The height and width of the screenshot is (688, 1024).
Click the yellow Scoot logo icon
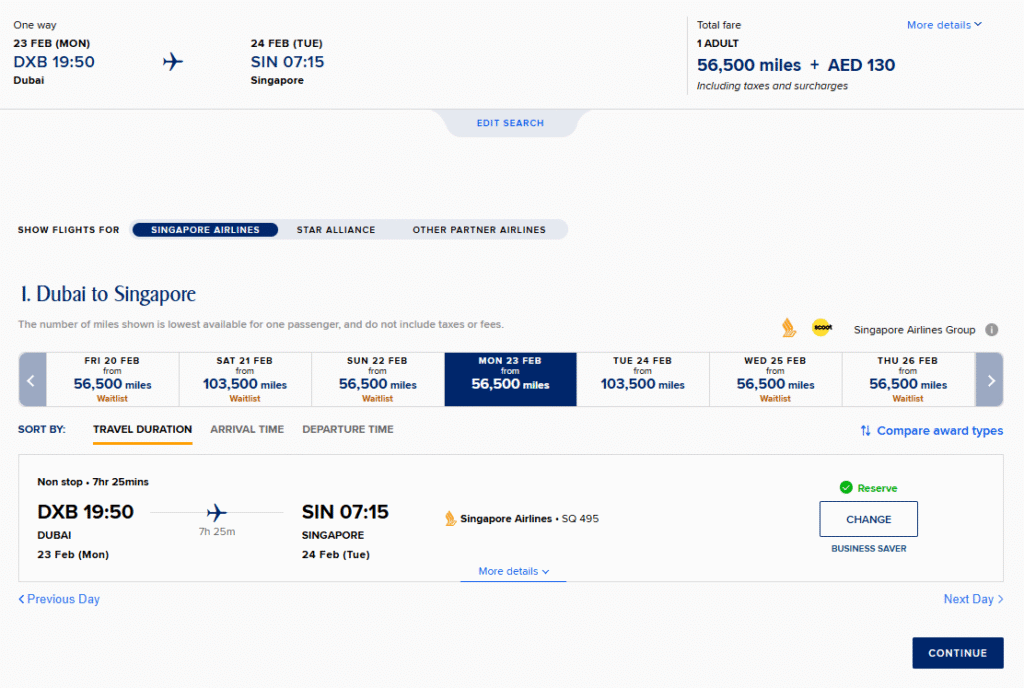[822, 328]
